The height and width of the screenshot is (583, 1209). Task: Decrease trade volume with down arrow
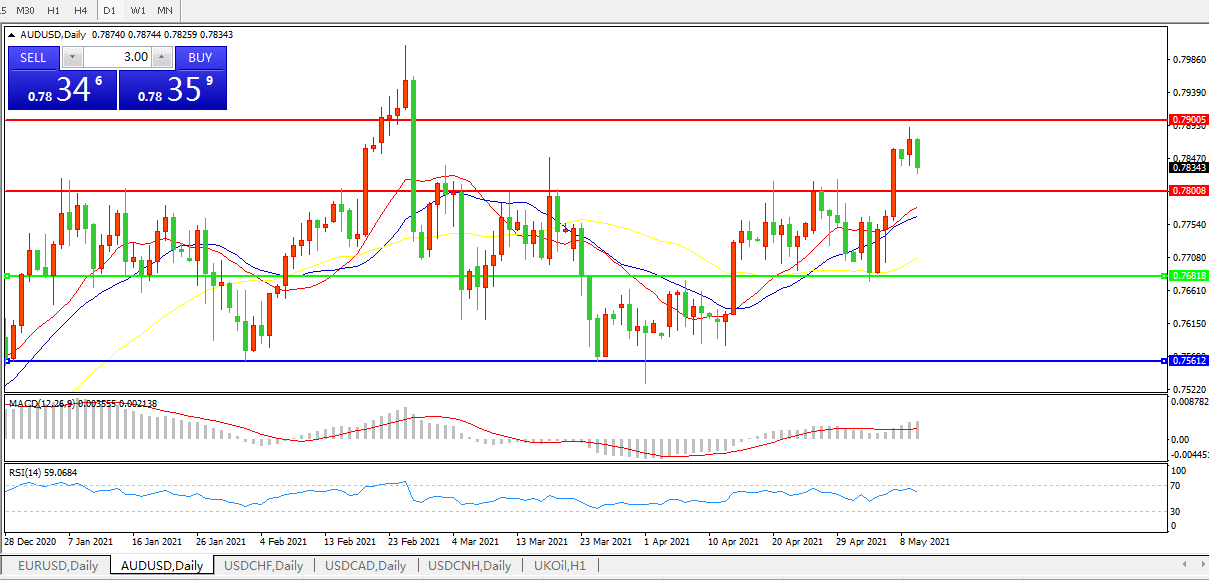(71, 58)
